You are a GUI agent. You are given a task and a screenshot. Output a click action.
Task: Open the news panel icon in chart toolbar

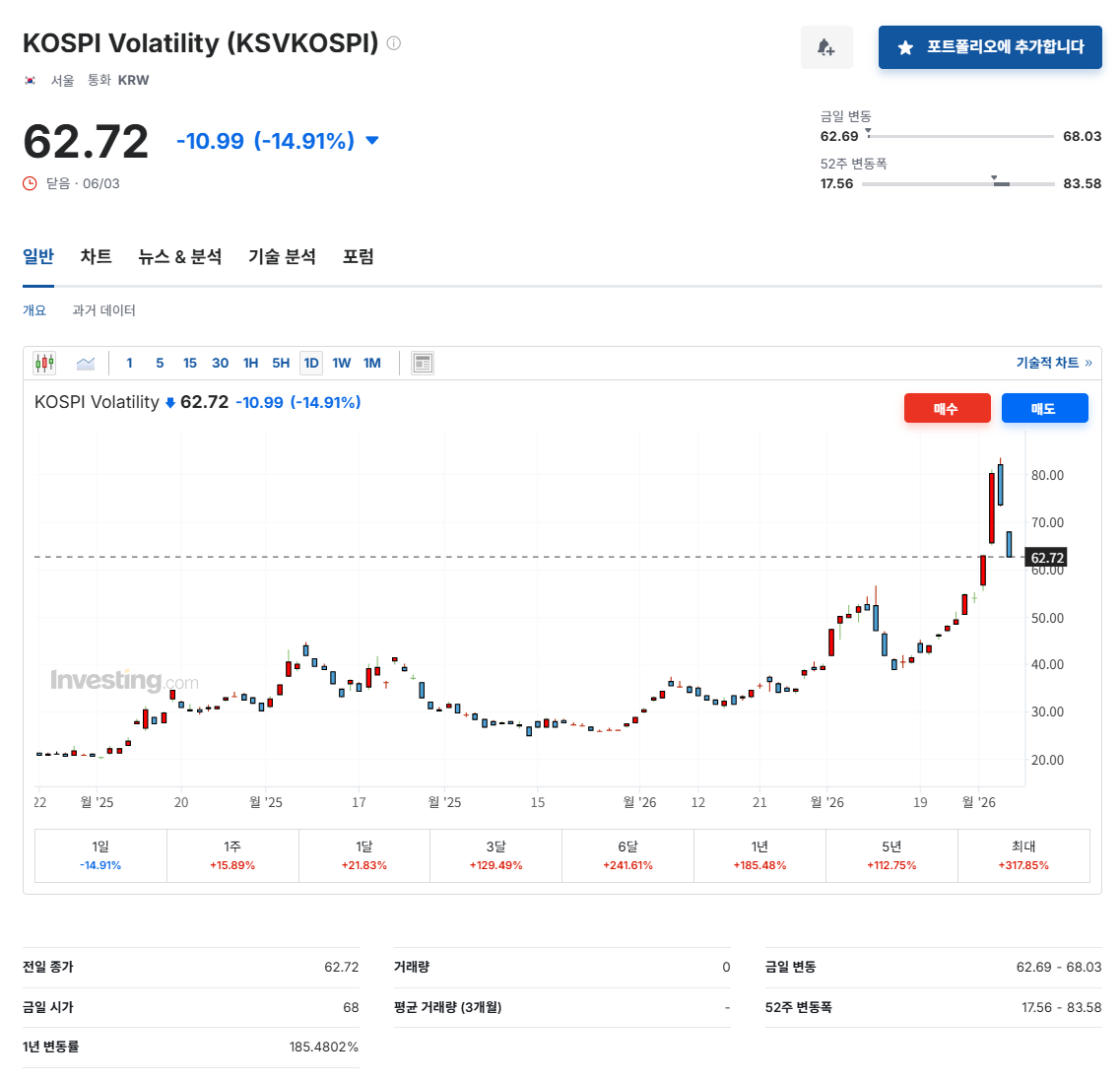tap(423, 363)
